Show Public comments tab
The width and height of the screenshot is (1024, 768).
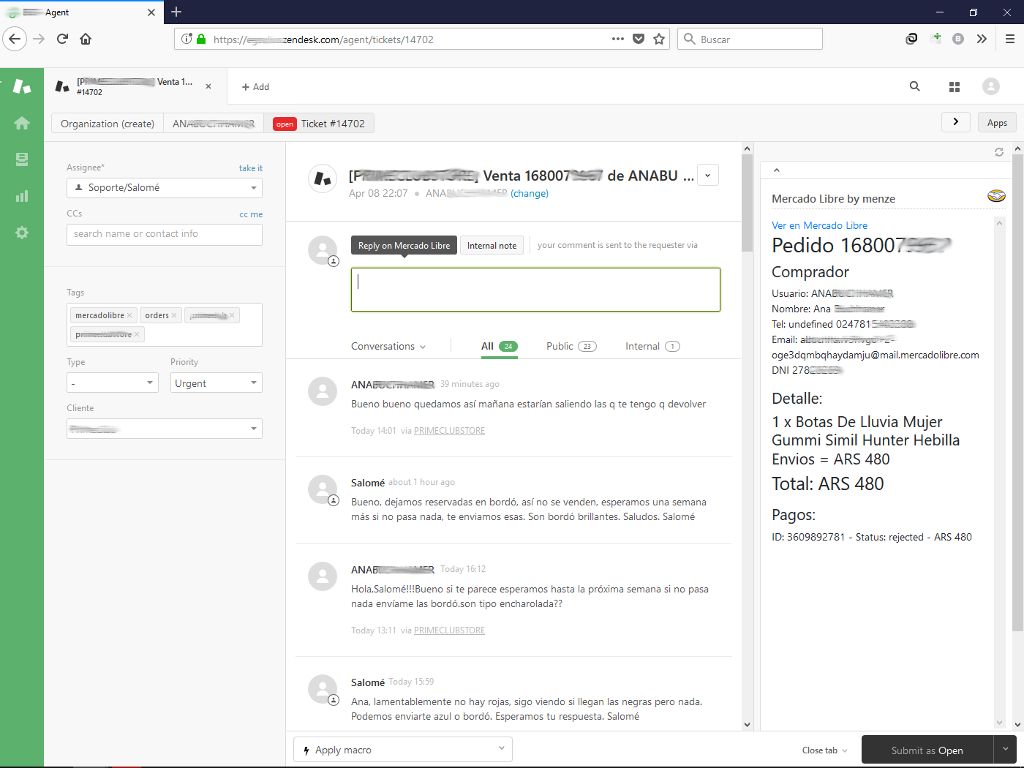[570, 346]
